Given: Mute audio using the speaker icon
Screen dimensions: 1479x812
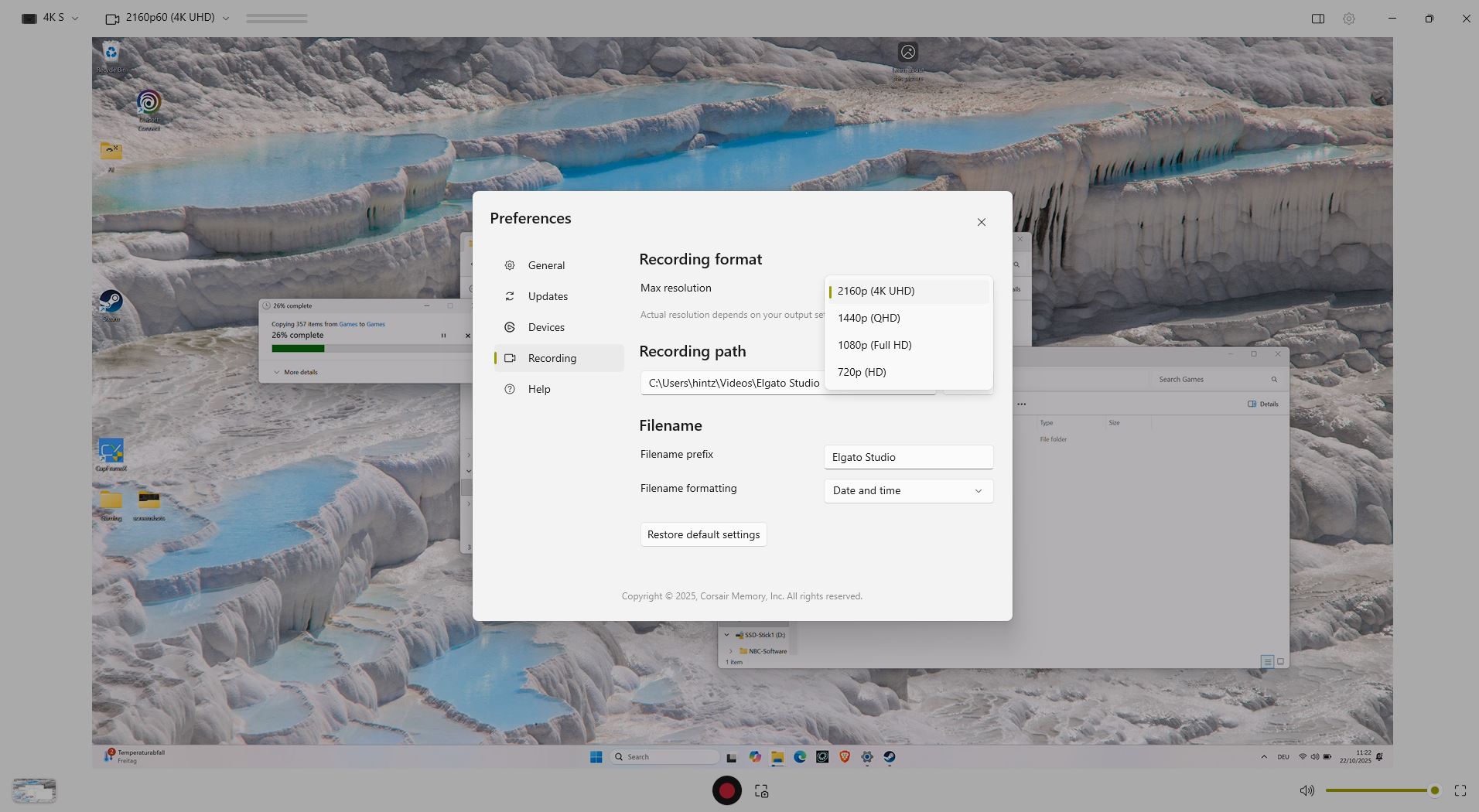Looking at the screenshot, I should 1307,790.
